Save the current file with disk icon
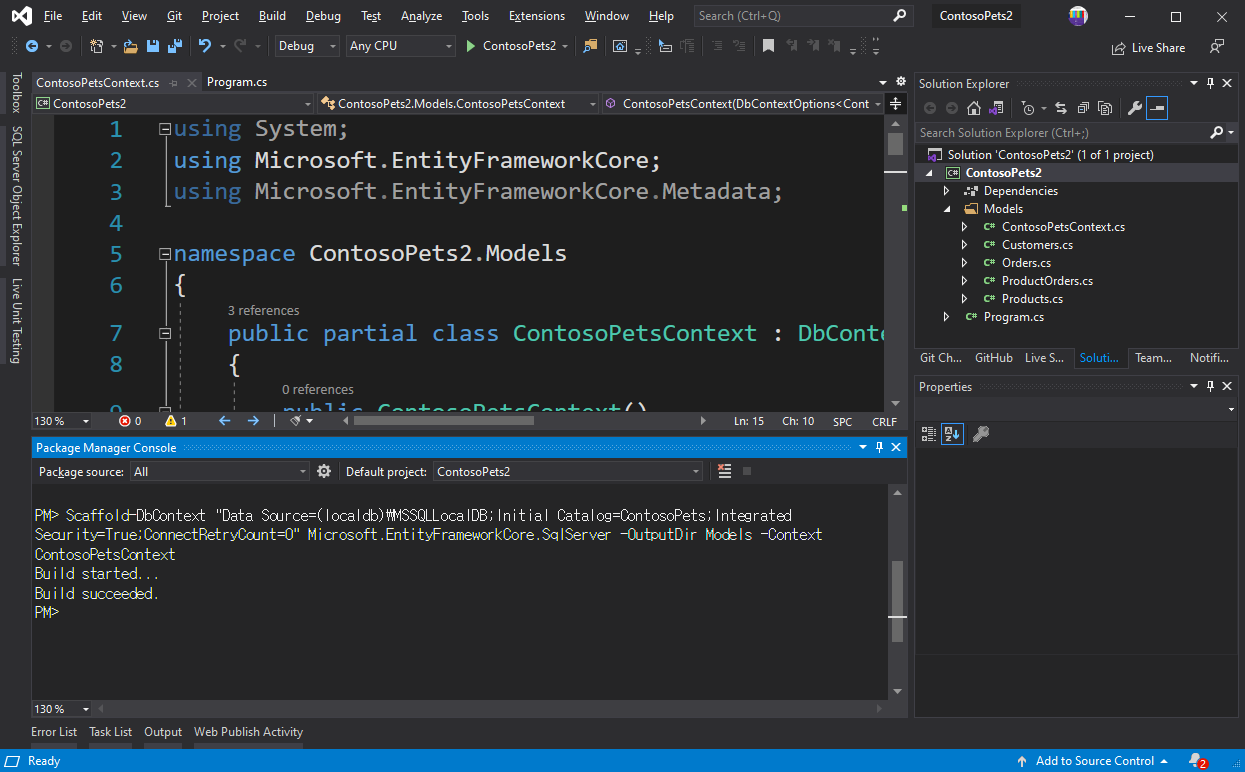The height and width of the screenshot is (772, 1245). [153, 46]
